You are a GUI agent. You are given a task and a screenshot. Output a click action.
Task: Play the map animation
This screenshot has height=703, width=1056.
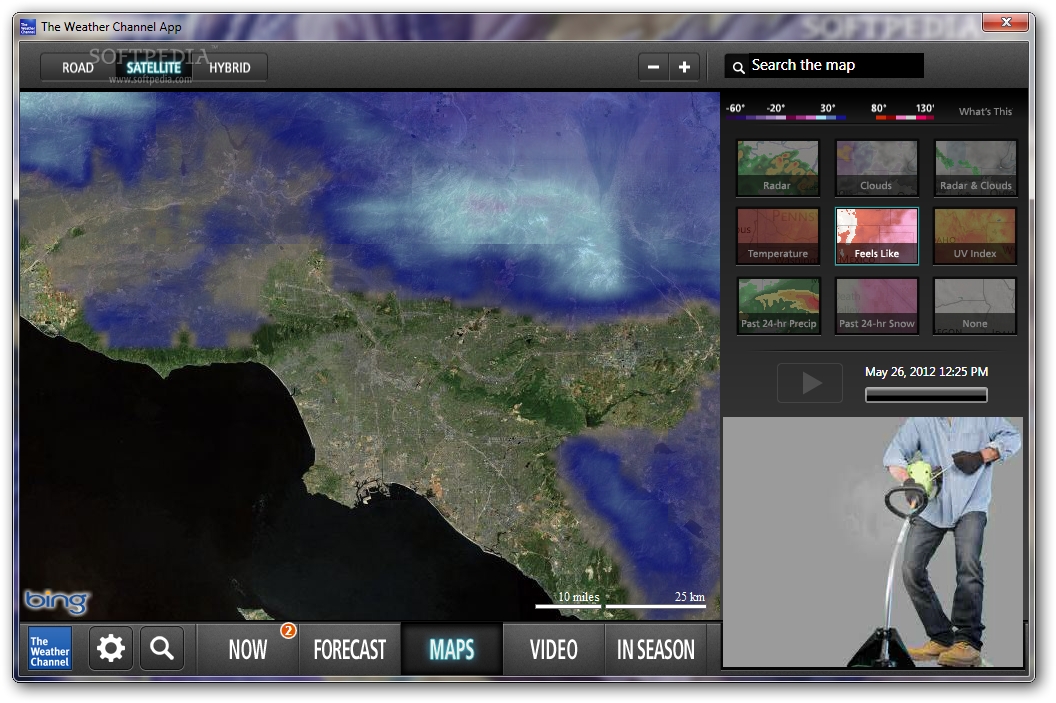click(810, 382)
